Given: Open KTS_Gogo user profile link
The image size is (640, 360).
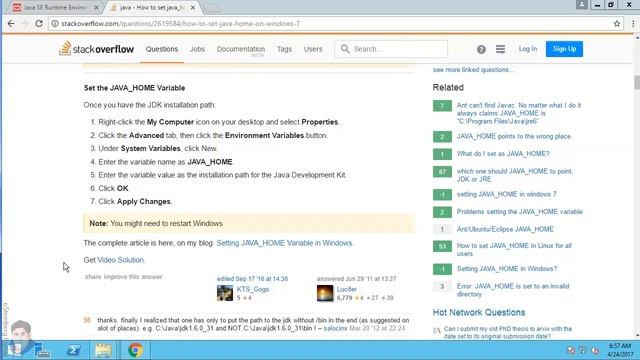Looking at the screenshot, I should [x=253, y=289].
